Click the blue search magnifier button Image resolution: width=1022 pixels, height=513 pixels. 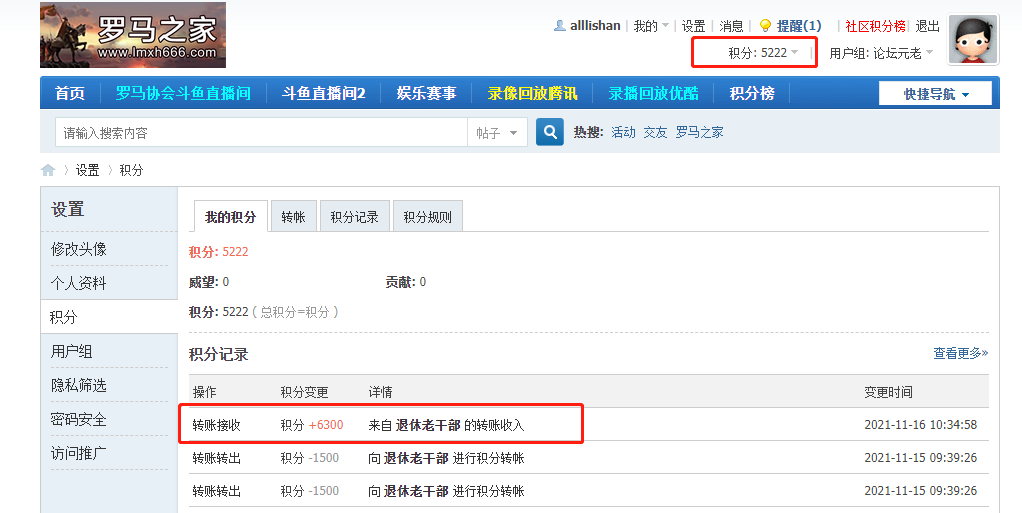tap(550, 132)
